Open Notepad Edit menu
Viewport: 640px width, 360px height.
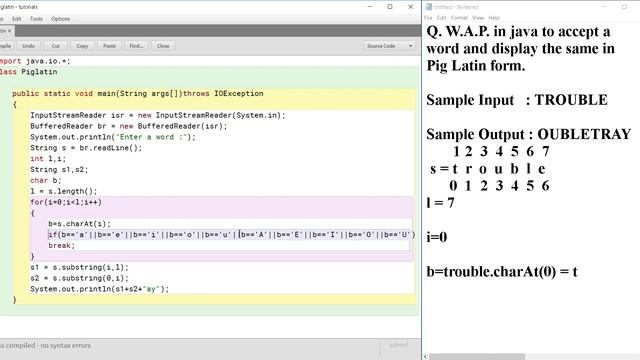pyautogui.click(x=442, y=18)
